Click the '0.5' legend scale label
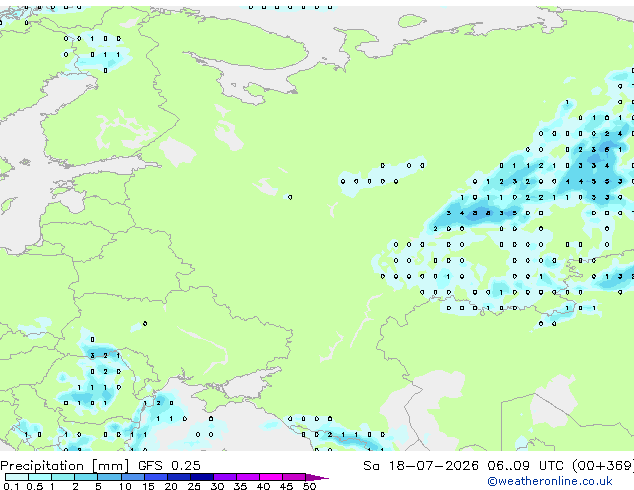Screen dimensions: 634x490 pos(35,486)
